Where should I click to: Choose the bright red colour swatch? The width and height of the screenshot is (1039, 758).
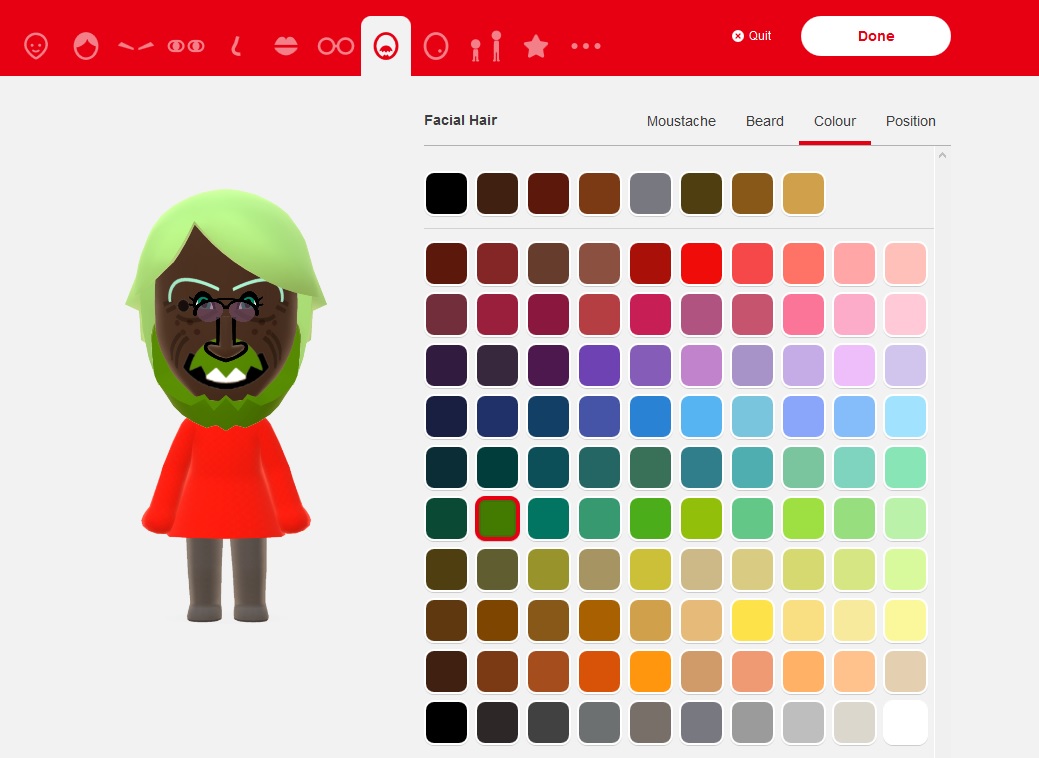pyautogui.click(x=701, y=263)
